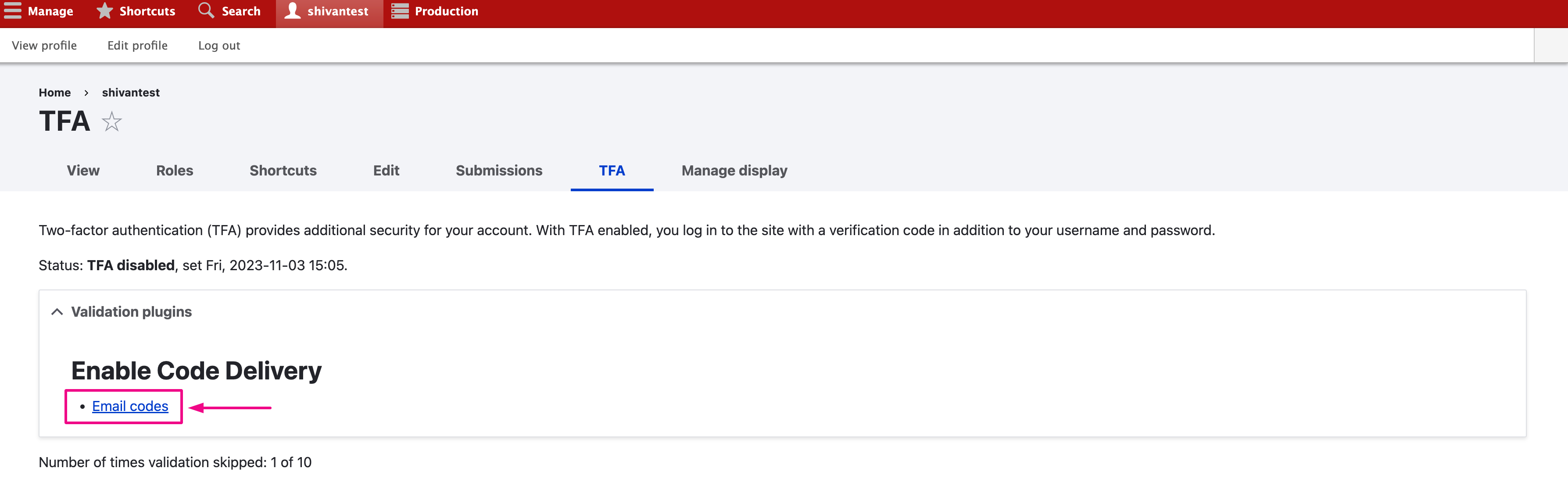1568x479 pixels.
Task: Open the Email codes link
Action: 130,406
